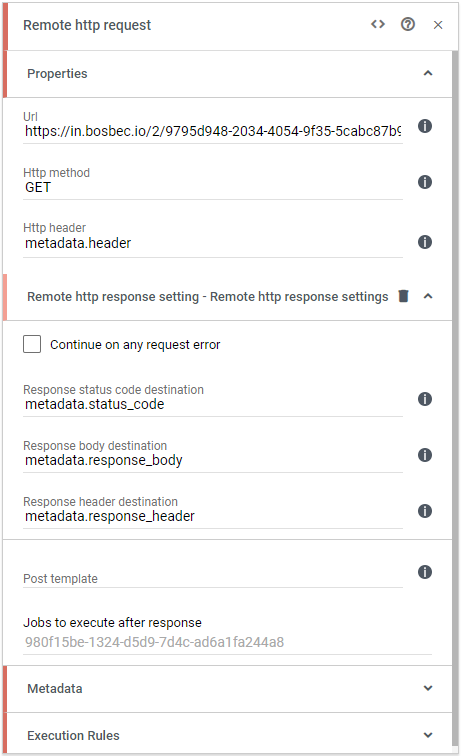
Task: Open the code view icon in header
Action: point(378,24)
